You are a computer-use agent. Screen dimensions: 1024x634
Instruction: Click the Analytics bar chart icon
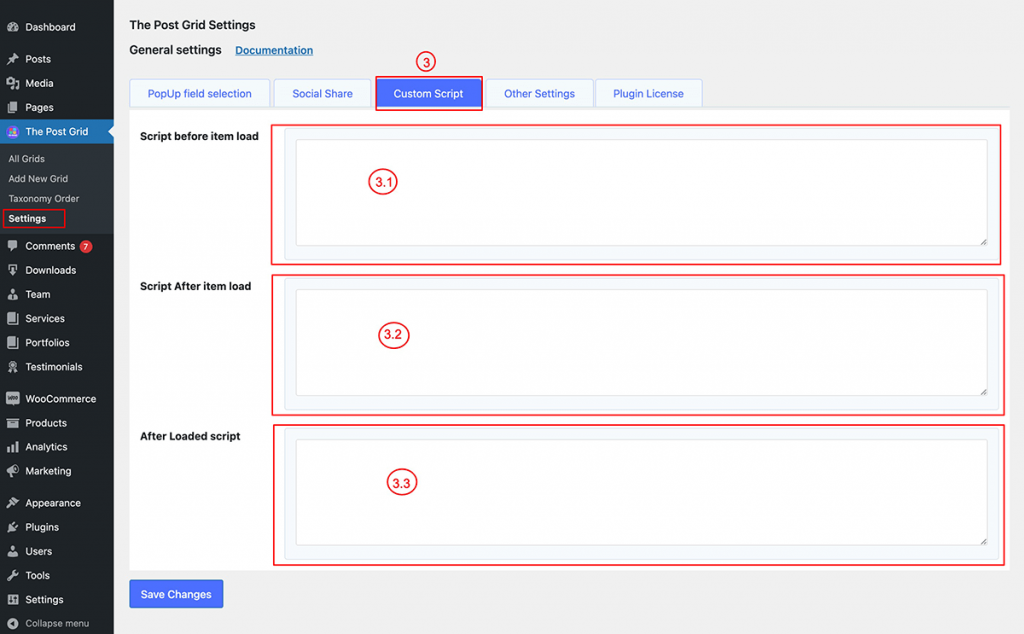coord(12,447)
